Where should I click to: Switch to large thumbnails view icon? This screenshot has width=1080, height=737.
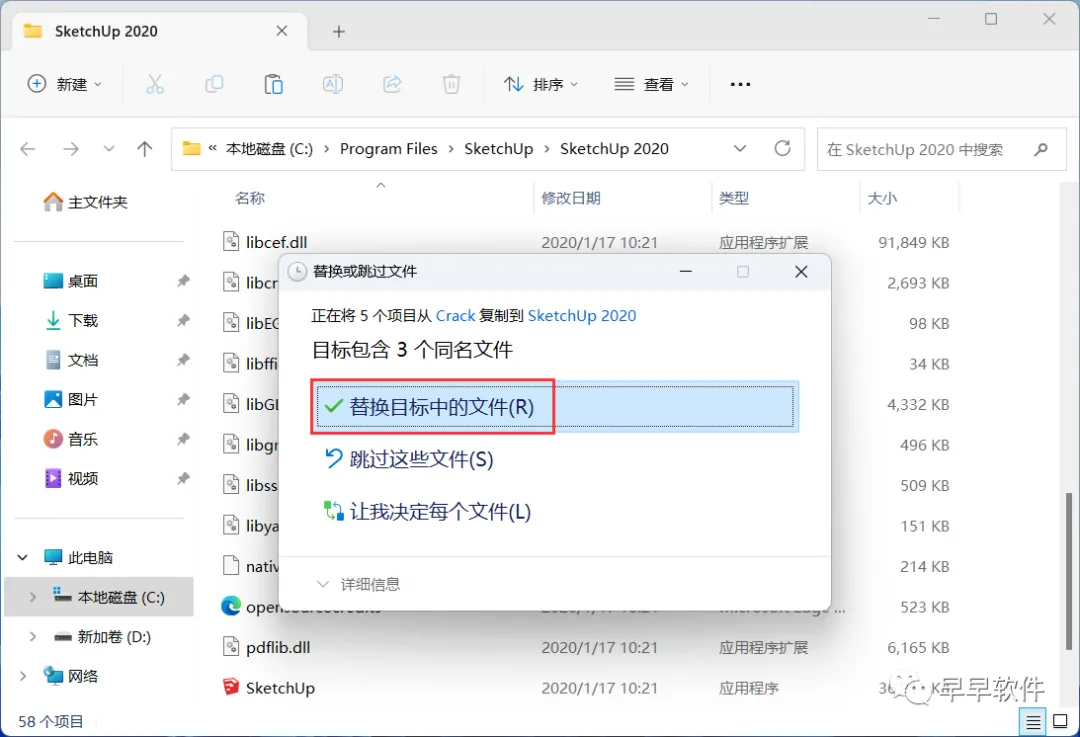click(1061, 721)
